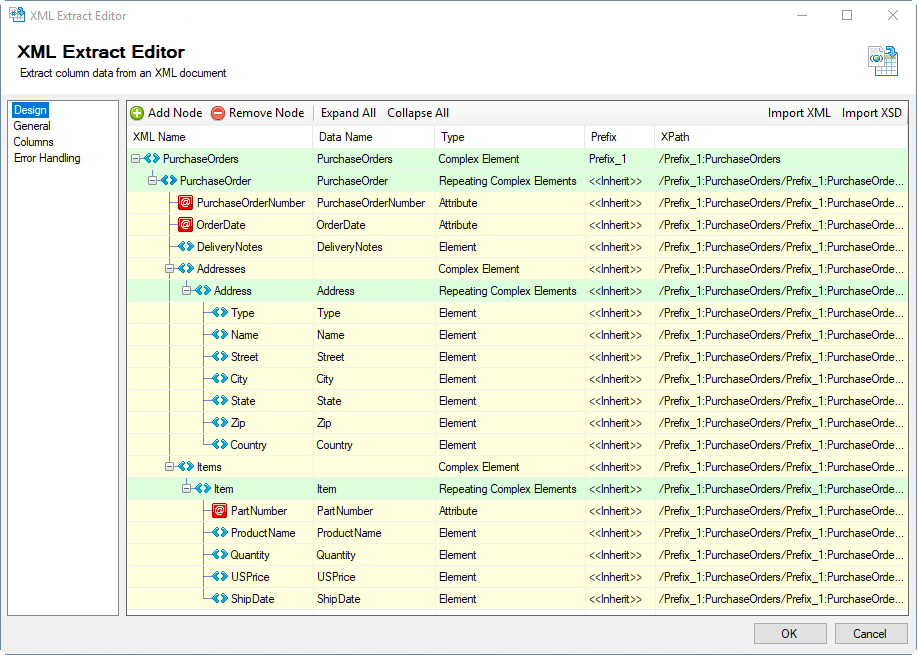Click the ProductName element icon
This screenshot has height=655, width=917.
(x=220, y=532)
